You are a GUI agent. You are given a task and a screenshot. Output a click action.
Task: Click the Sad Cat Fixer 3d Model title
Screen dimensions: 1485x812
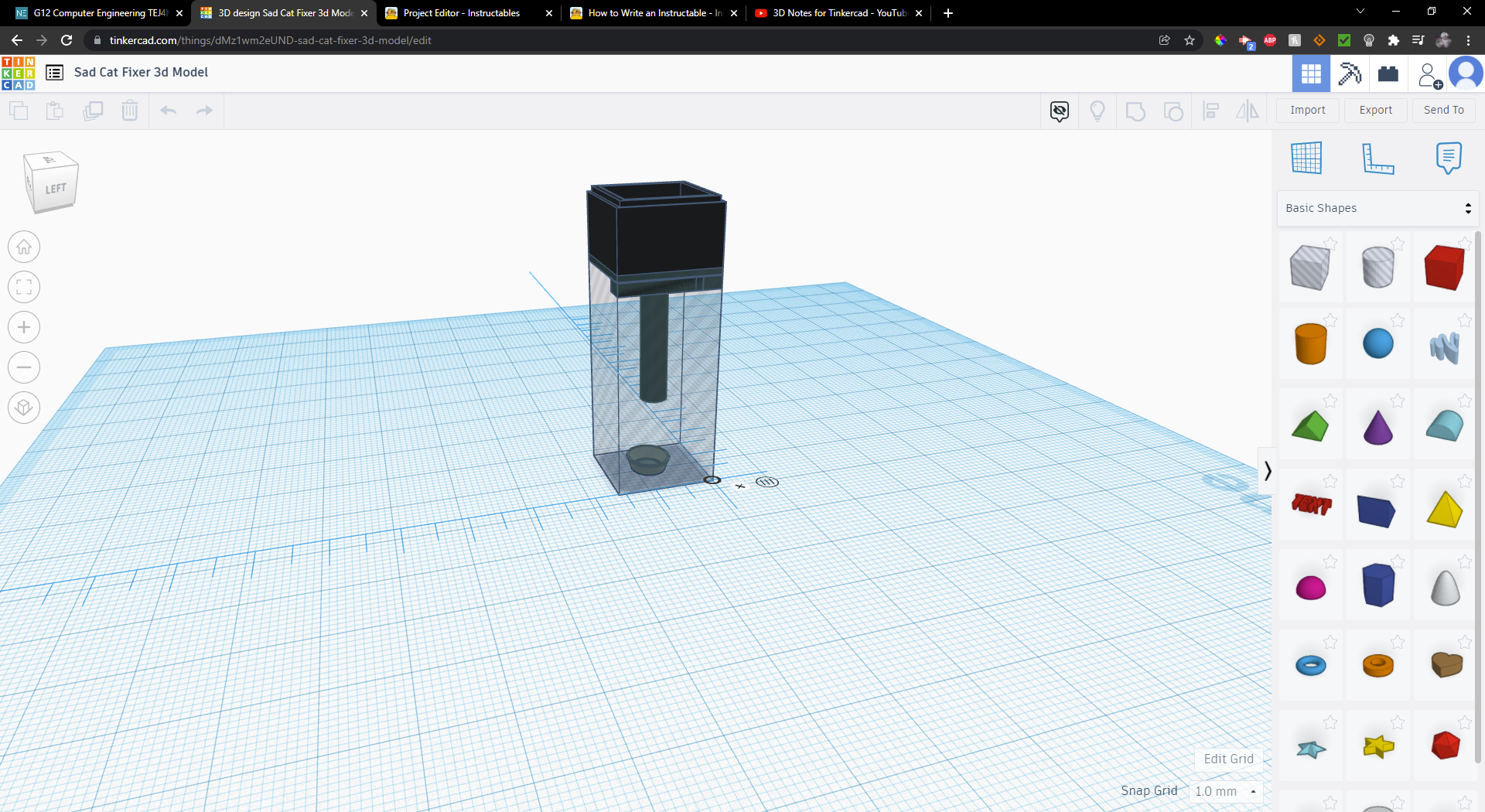pos(141,72)
